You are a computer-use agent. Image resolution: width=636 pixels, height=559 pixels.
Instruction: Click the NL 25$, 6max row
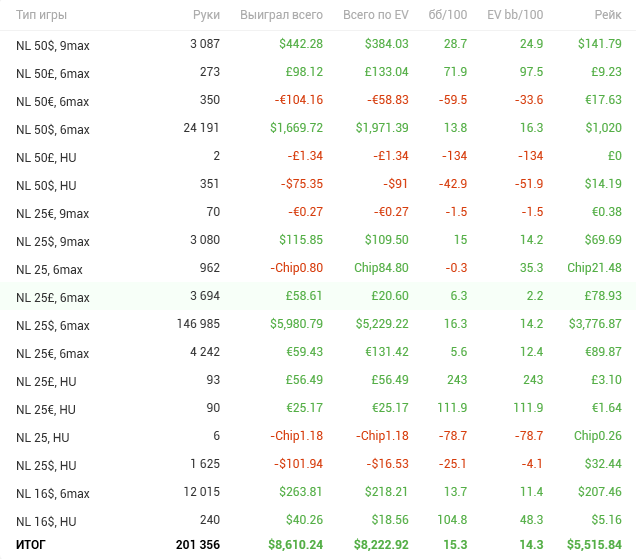pos(318,324)
